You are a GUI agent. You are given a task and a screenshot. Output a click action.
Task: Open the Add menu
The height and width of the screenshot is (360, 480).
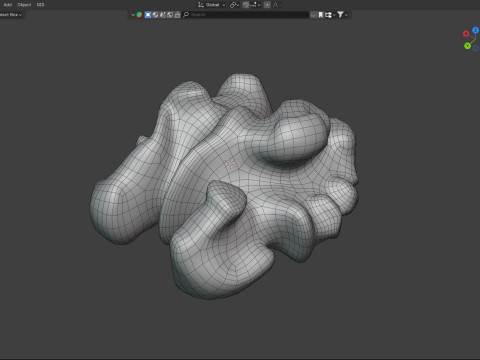[7, 5]
